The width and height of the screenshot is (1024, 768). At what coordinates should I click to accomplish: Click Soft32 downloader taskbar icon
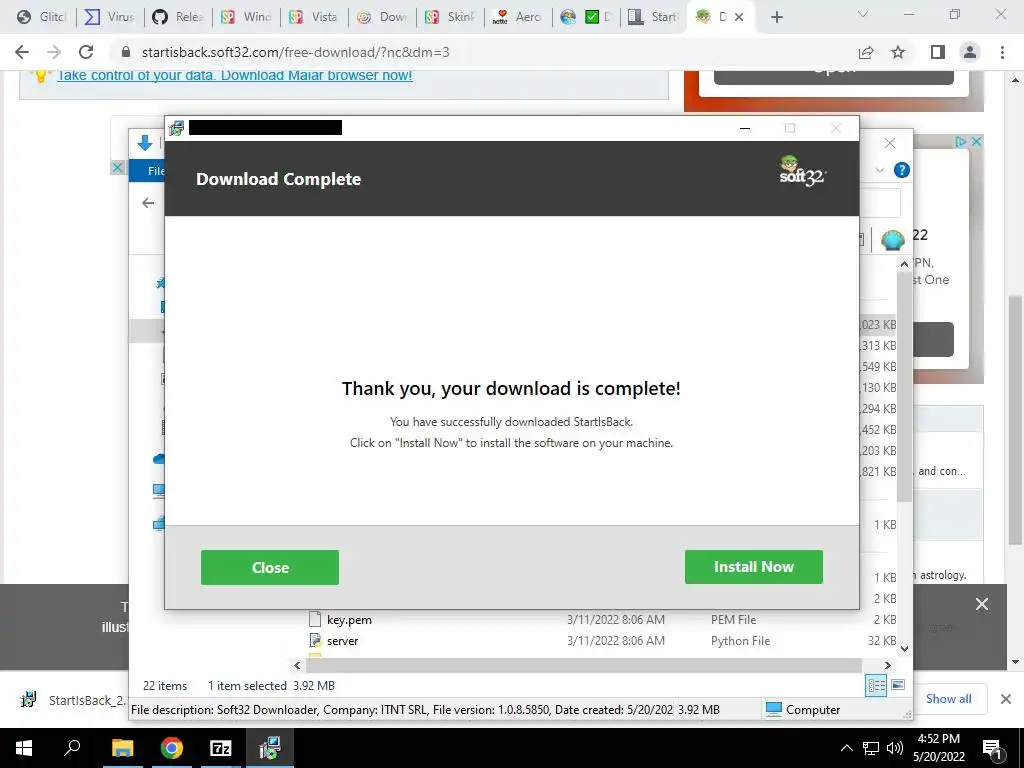(x=270, y=748)
